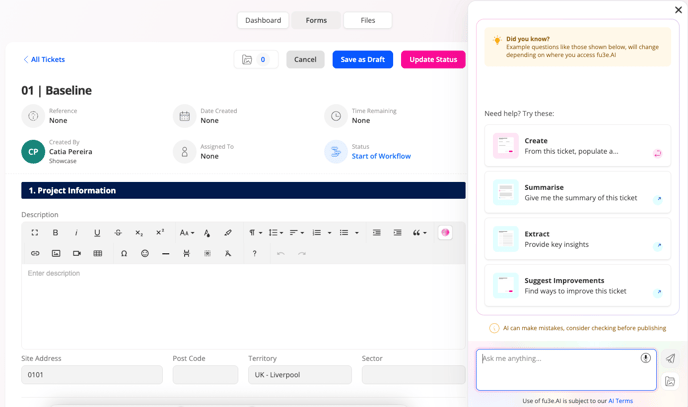Click the Ask me anything input field
The image size is (688, 407).
click(x=556, y=359)
